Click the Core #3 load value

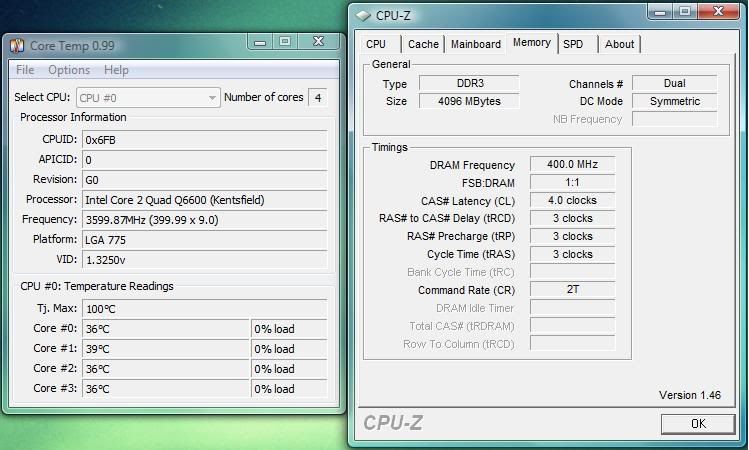click(x=289, y=389)
